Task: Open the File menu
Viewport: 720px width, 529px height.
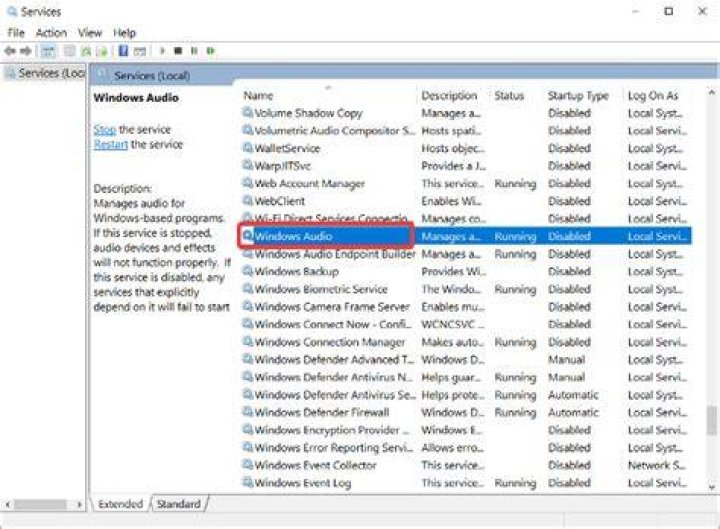Action: [x=16, y=33]
